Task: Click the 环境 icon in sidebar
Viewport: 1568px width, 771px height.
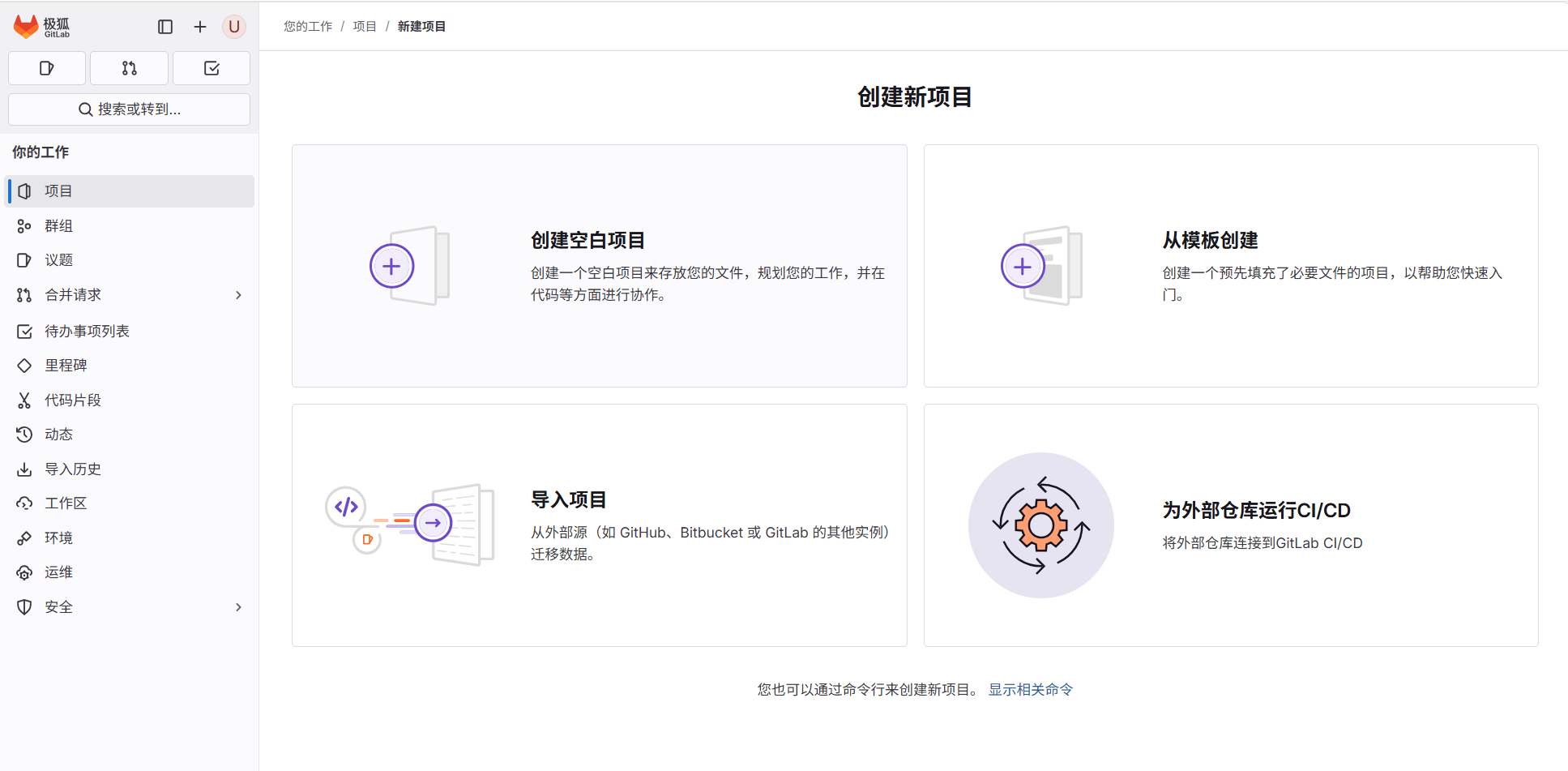Action: click(x=24, y=538)
